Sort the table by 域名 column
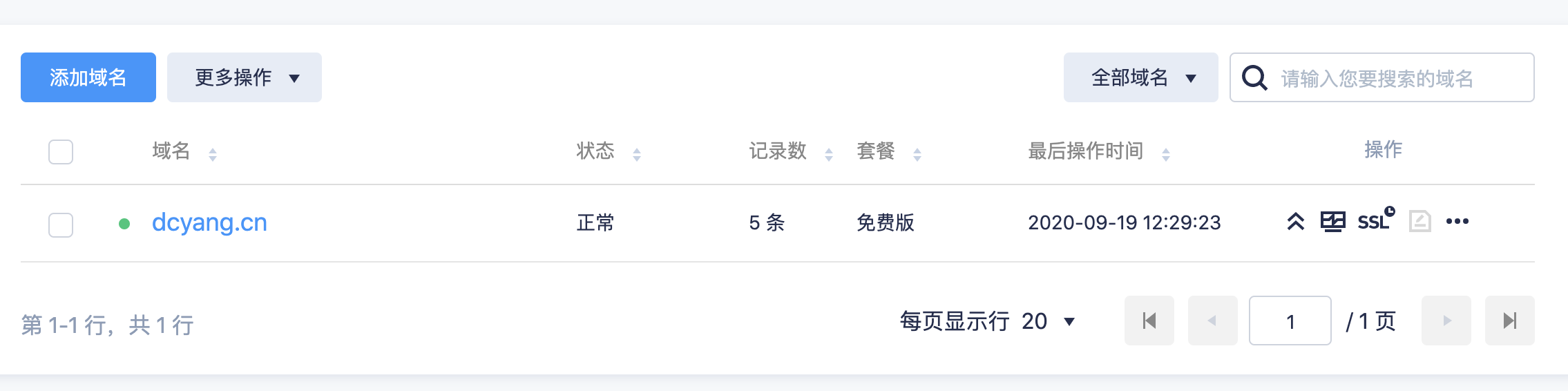 [213, 154]
